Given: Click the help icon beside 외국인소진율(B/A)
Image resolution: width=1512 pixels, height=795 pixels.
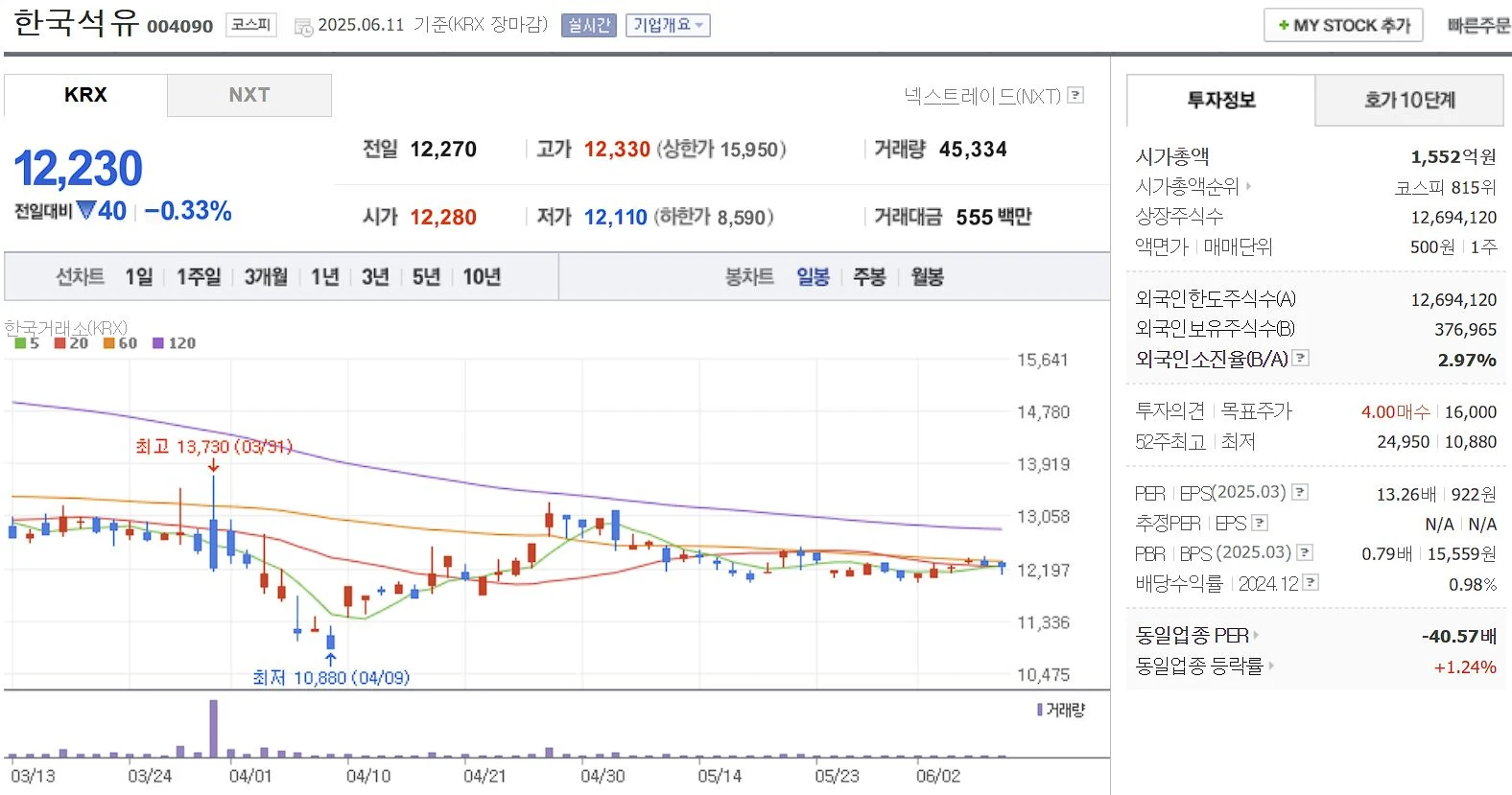Looking at the screenshot, I should (x=1301, y=358).
